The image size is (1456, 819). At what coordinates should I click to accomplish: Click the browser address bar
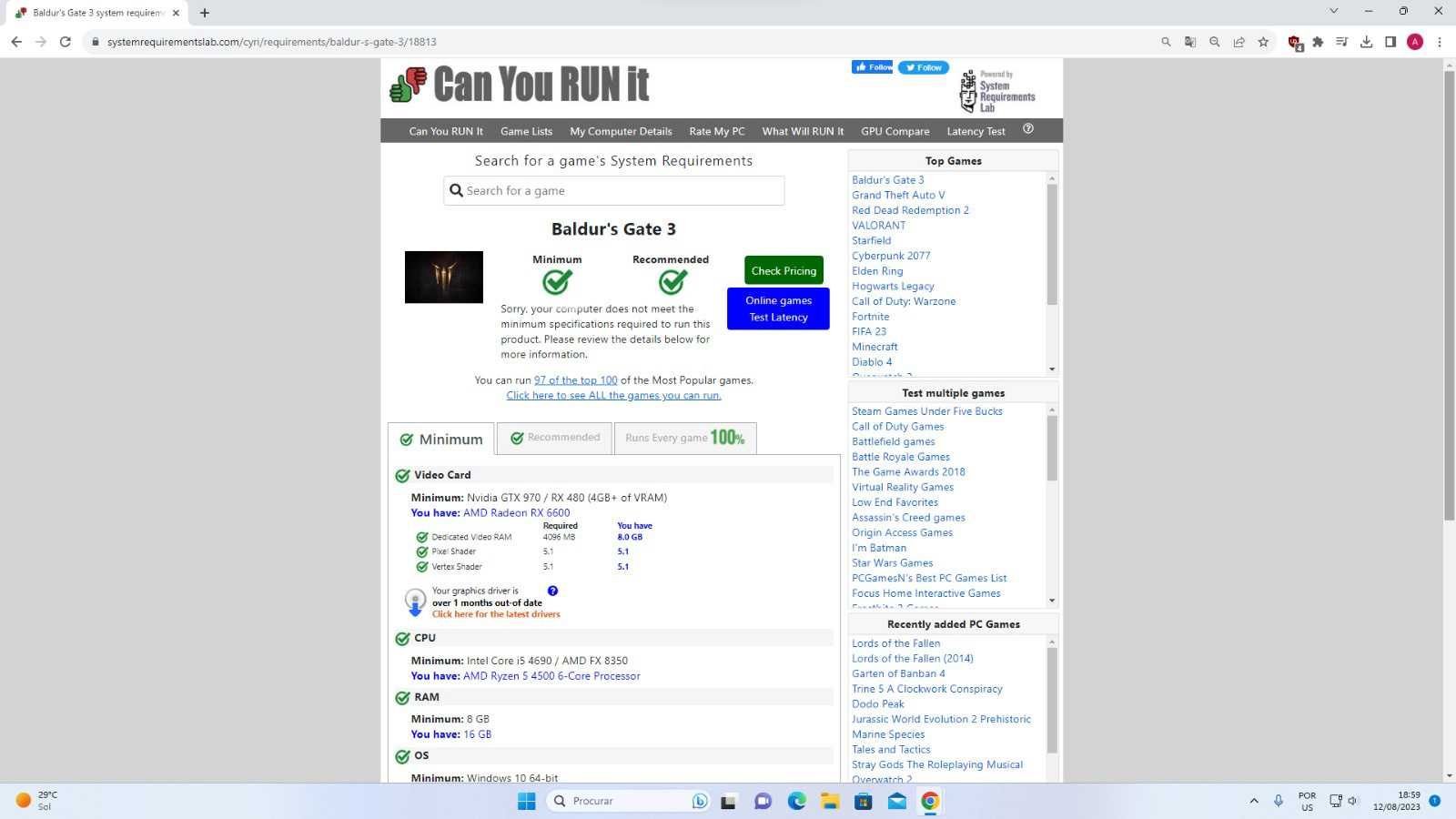619,42
